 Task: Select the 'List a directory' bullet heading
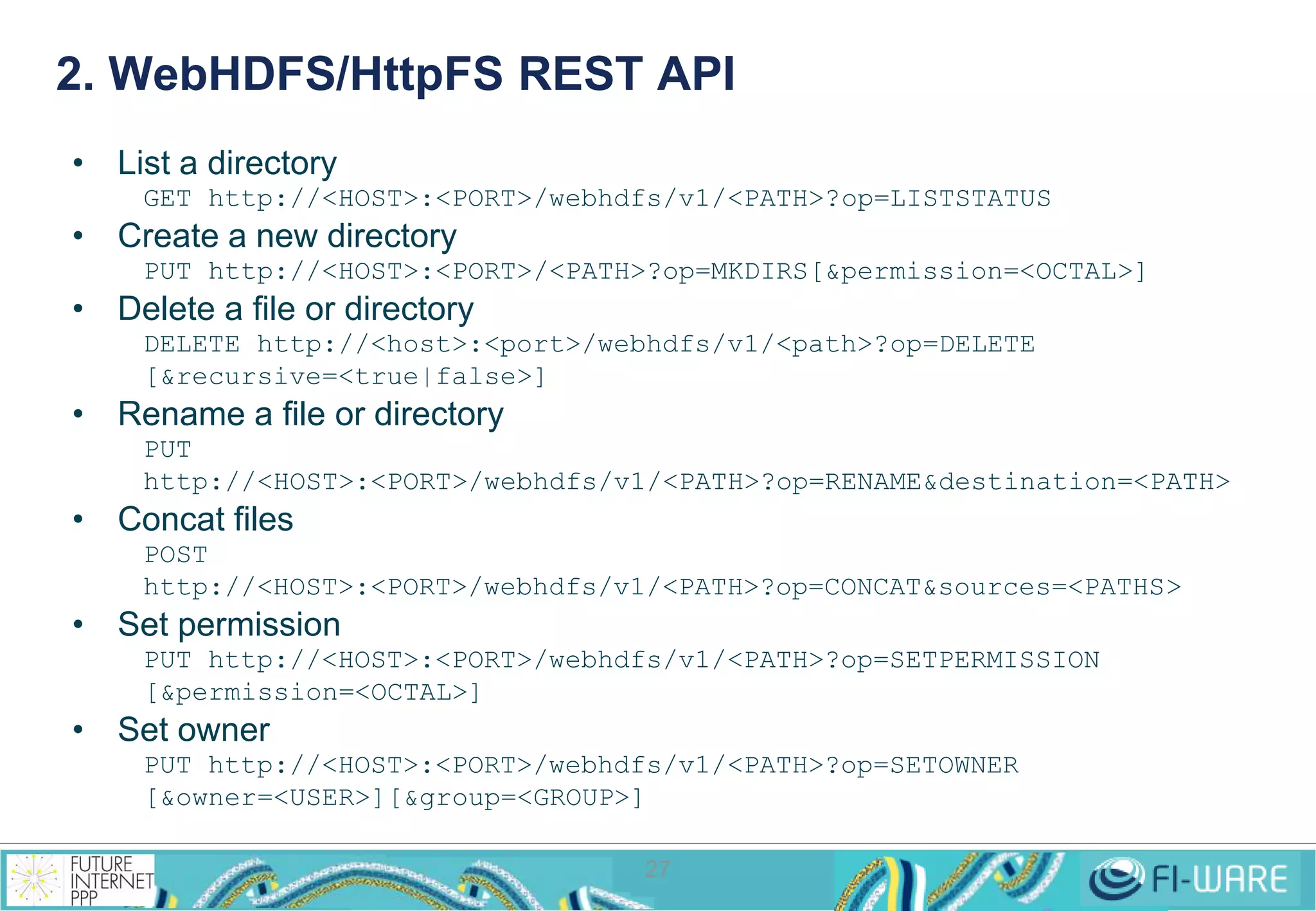click(227, 163)
